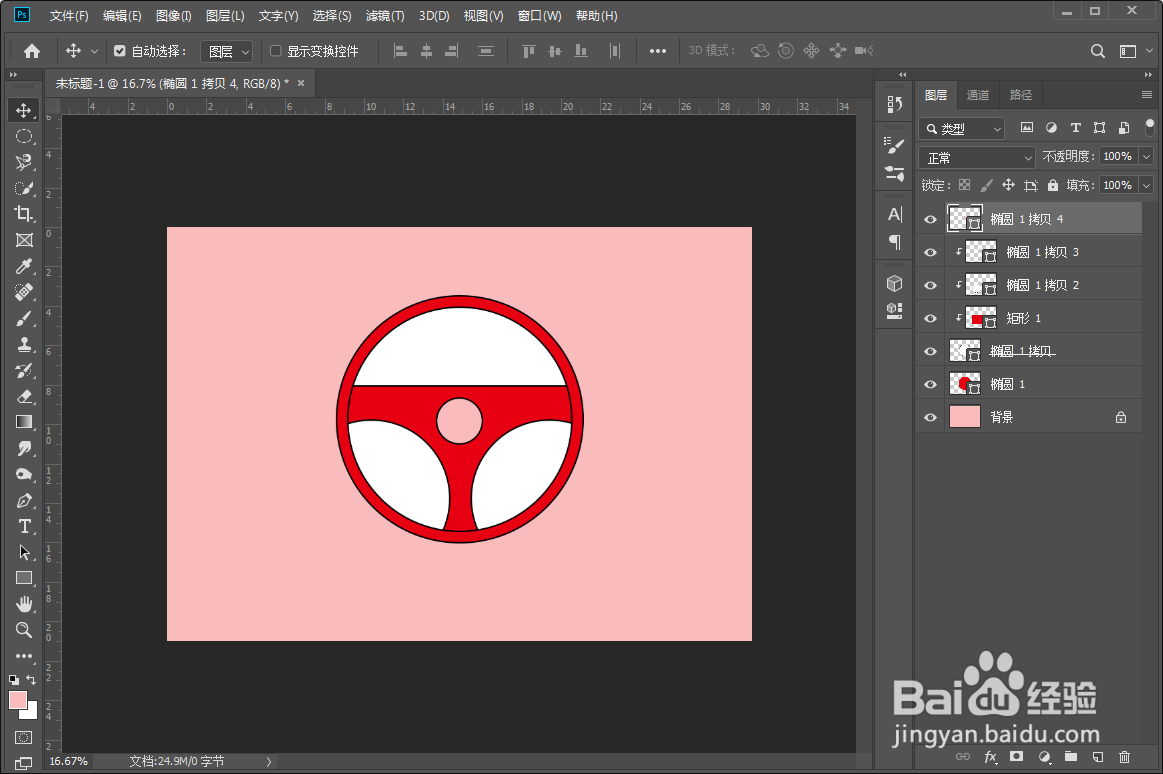This screenshot has width=1163, height=774.
Task: Select the Hand tool
Action: (x=24, y=604)
